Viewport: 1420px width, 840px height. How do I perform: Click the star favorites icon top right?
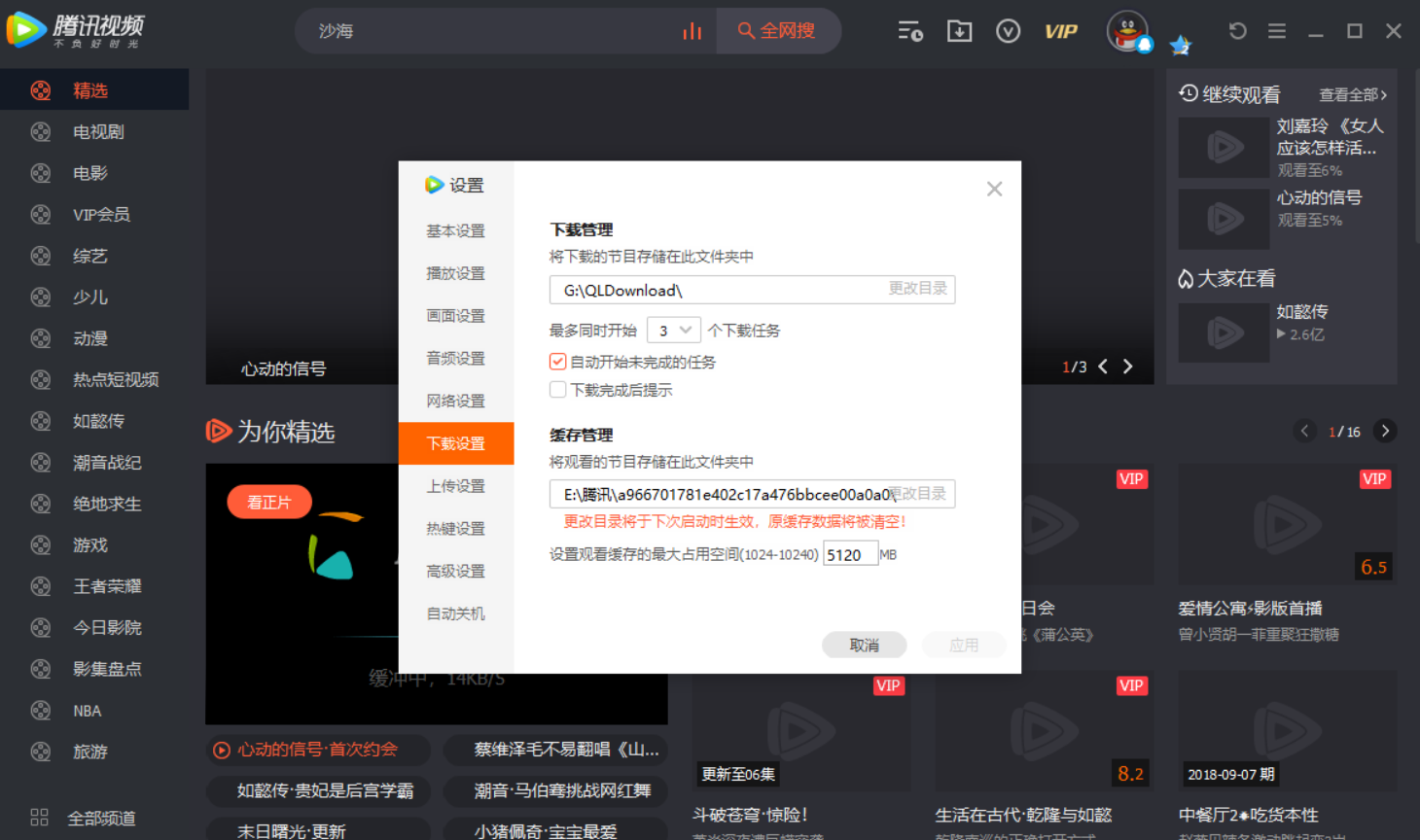[x=1180, y=46]
